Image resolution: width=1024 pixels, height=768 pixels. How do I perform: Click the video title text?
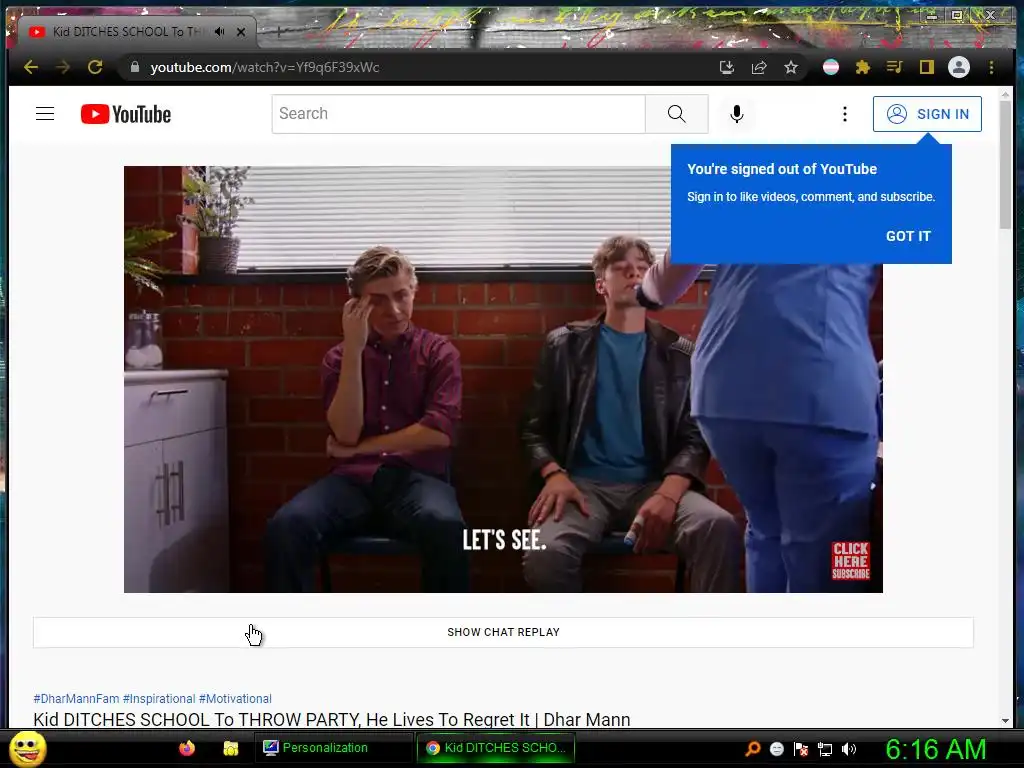[332, 719]
